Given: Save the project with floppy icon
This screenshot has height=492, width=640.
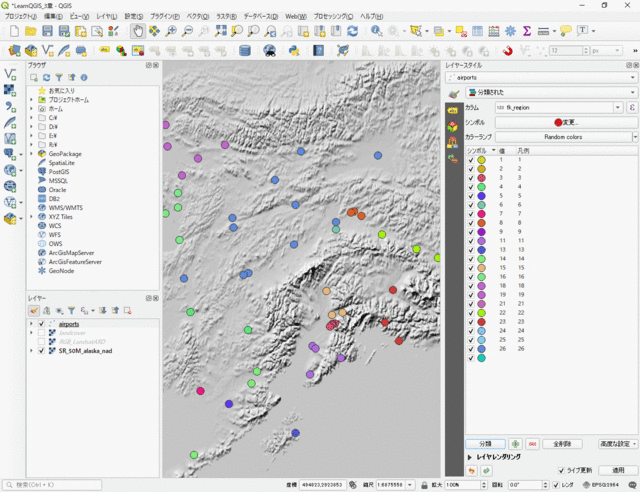Looking at the screenshot, I should (47, 31).
